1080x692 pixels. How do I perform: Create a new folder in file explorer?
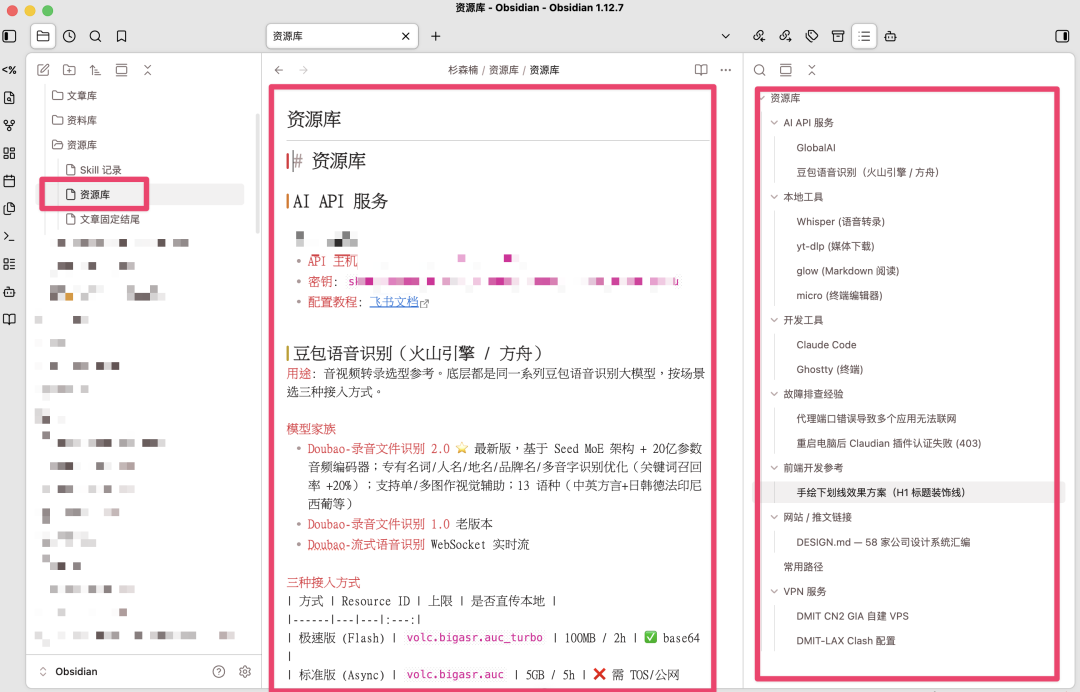69,70
